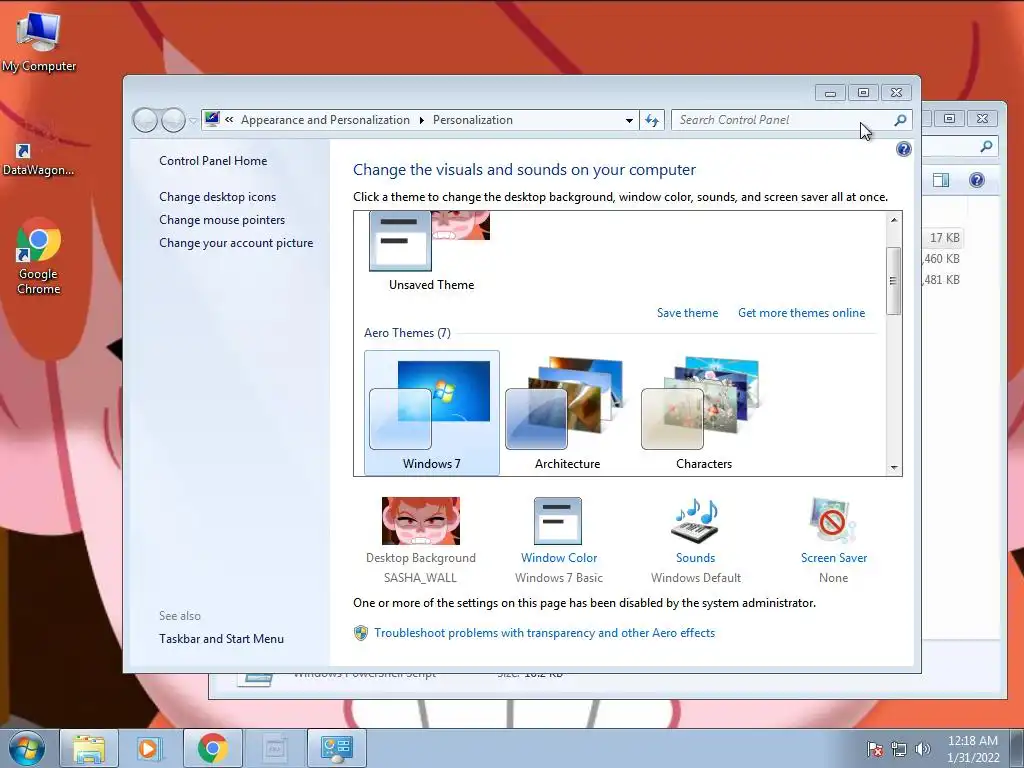Click help icon in background Explorer window
Image resolution: width=1024 pixels, height=768 pixels.
[976, 180]
